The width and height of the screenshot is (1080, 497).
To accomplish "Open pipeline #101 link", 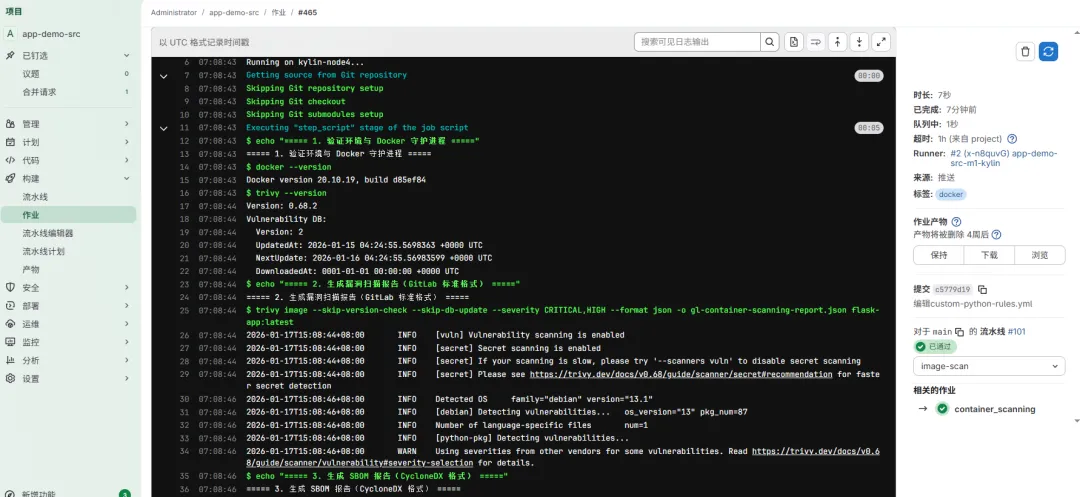I will [x=1017, y=332].
